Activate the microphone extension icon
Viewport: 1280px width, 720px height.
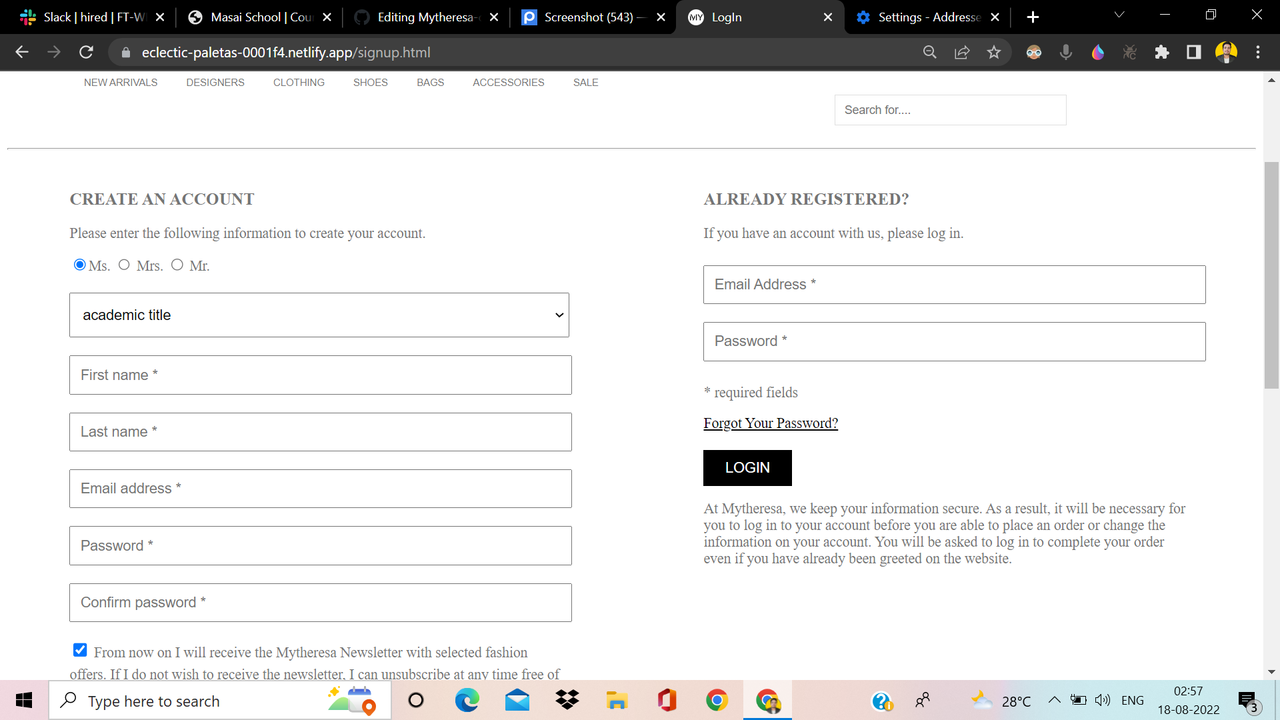[x=1066, y=51]
